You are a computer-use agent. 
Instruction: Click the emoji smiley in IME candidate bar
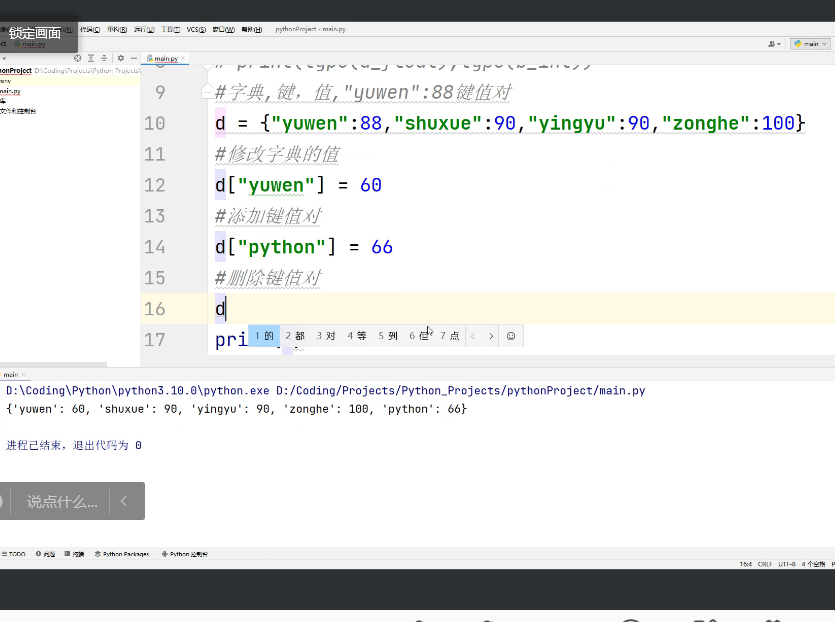coord(511,337)
